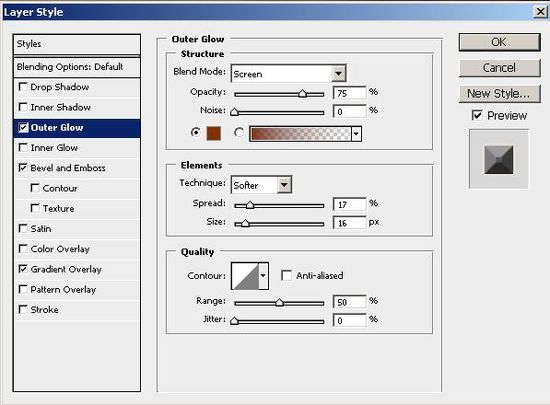
Task: Open the Stroke settings panel
Action: [45, 310]
